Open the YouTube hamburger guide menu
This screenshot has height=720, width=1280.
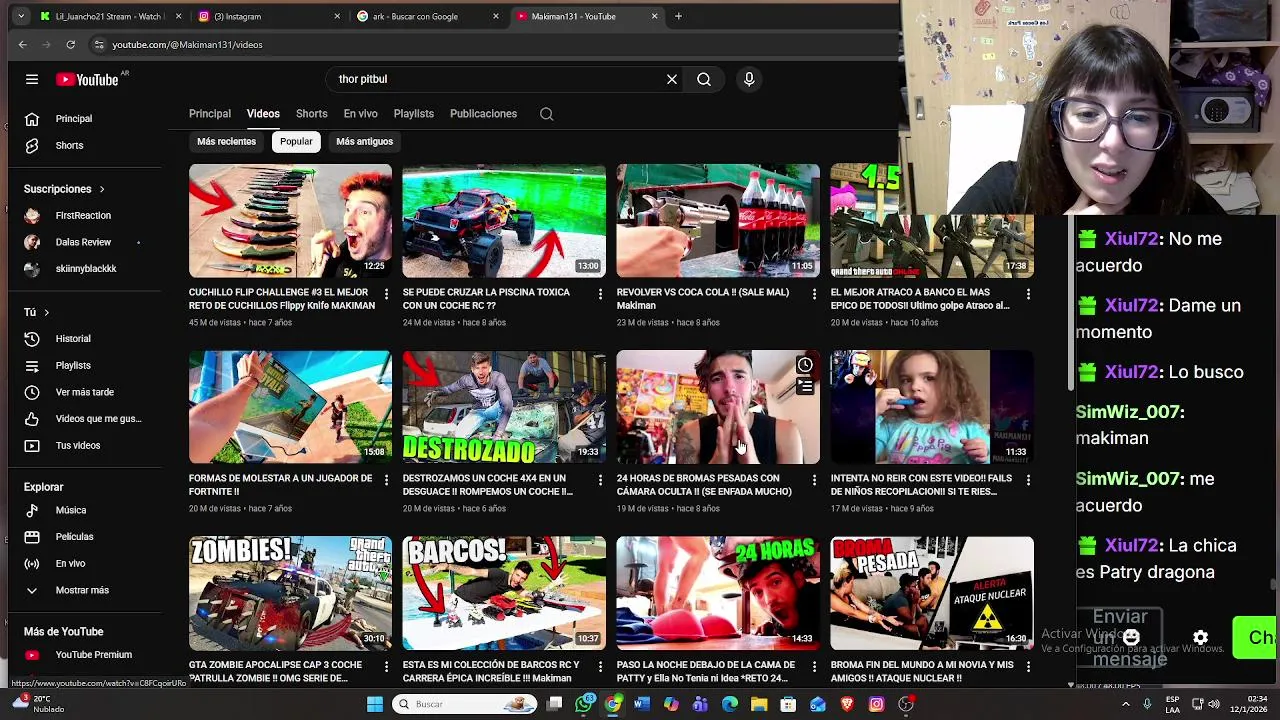tap(32, 79)
